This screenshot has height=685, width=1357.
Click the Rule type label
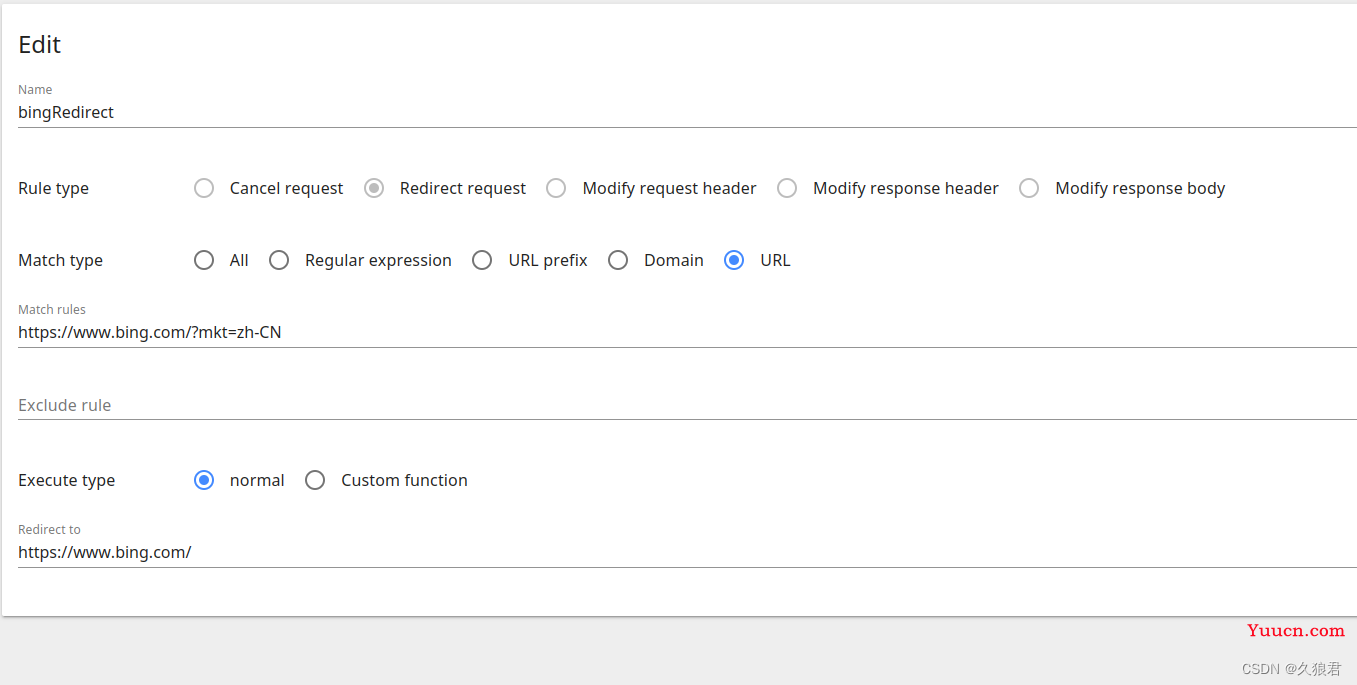coord(53,188)
